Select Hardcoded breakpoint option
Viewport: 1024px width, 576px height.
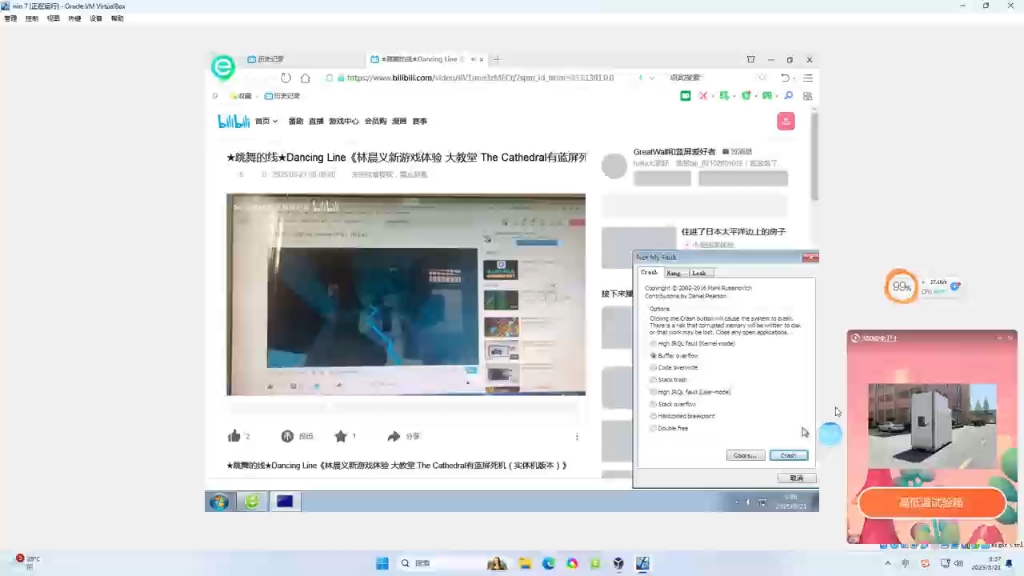pos(682,416)
